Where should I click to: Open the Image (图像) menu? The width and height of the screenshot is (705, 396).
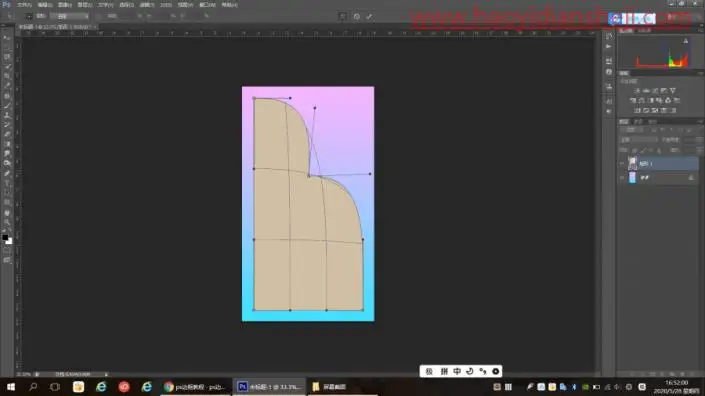[65, 5]
